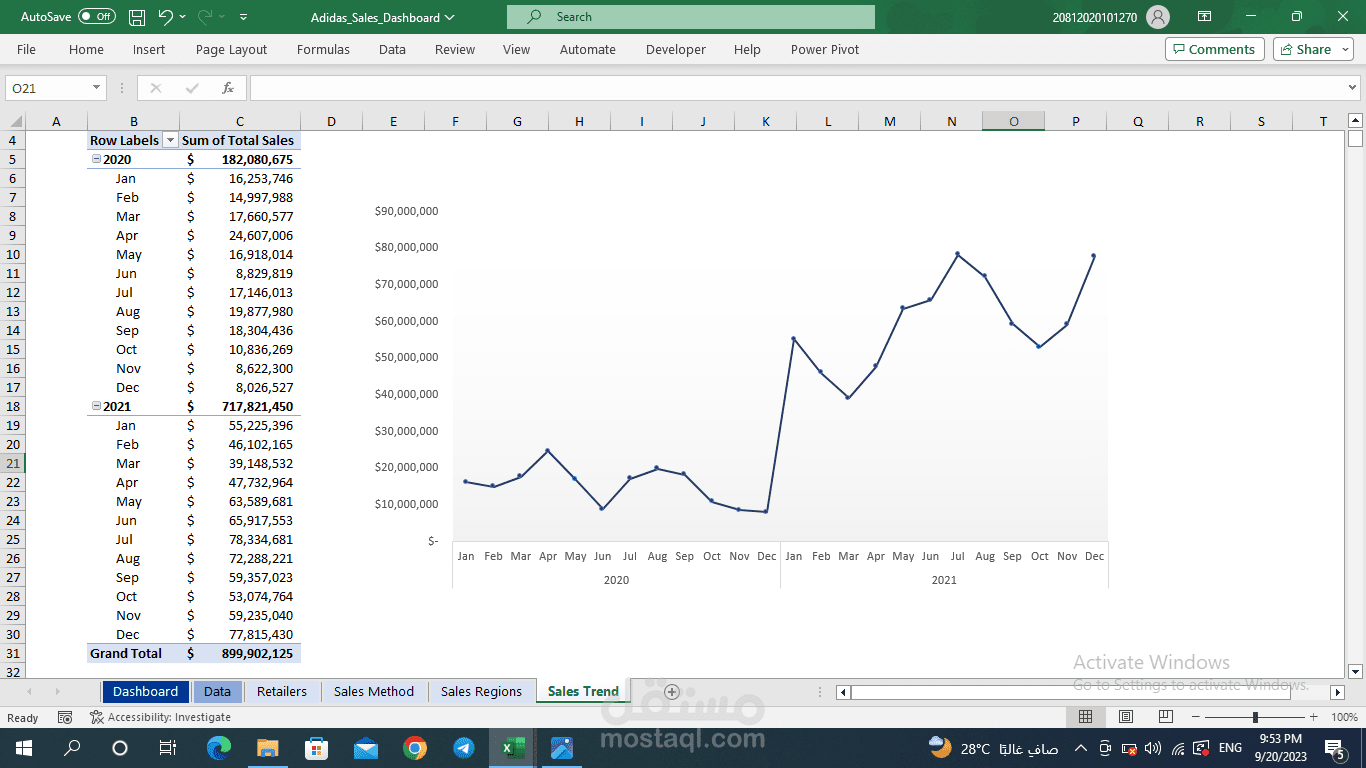
Task: Open Ribbon Display Options icon
Action: 1204,17
